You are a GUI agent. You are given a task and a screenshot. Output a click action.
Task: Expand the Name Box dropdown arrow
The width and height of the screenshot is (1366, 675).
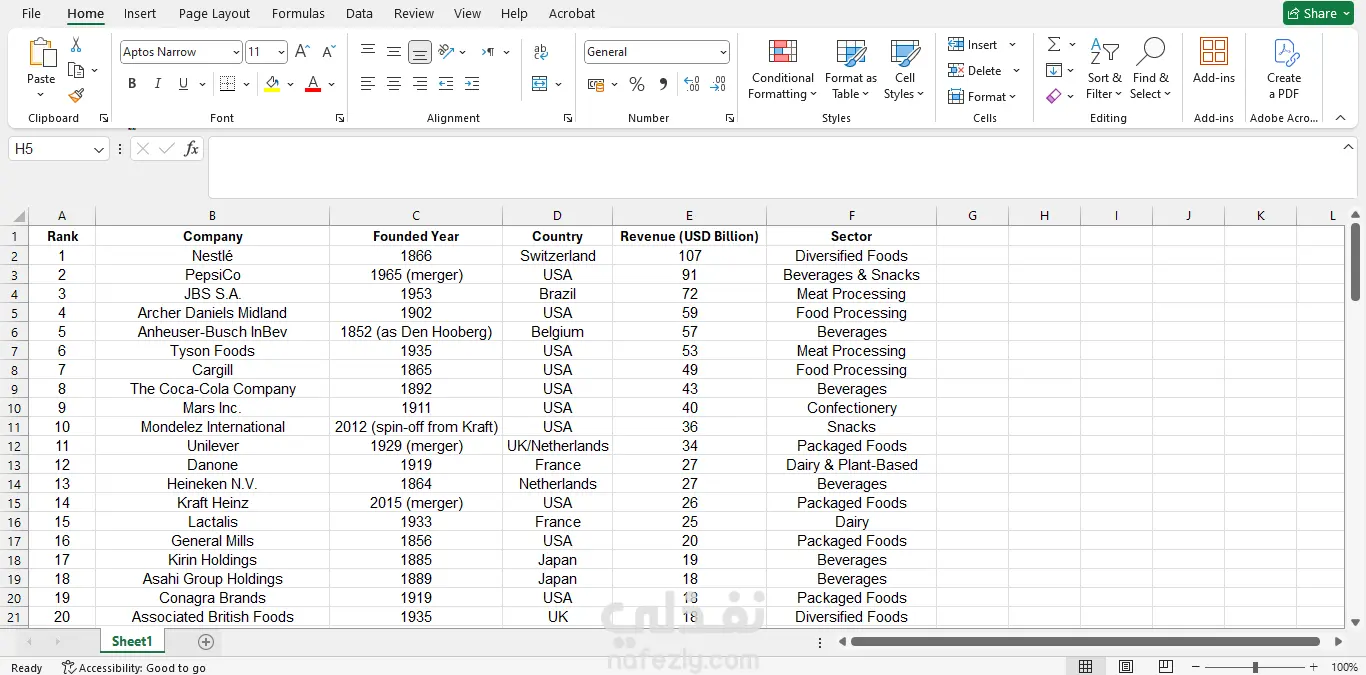(99, 149)
